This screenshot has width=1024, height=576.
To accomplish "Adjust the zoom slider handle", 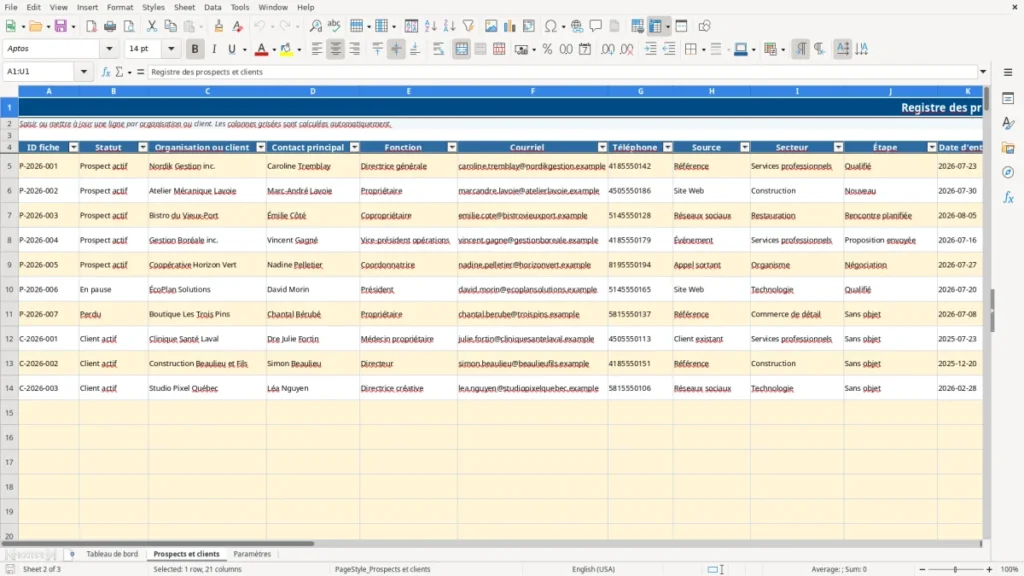I will tap(955, 569).
